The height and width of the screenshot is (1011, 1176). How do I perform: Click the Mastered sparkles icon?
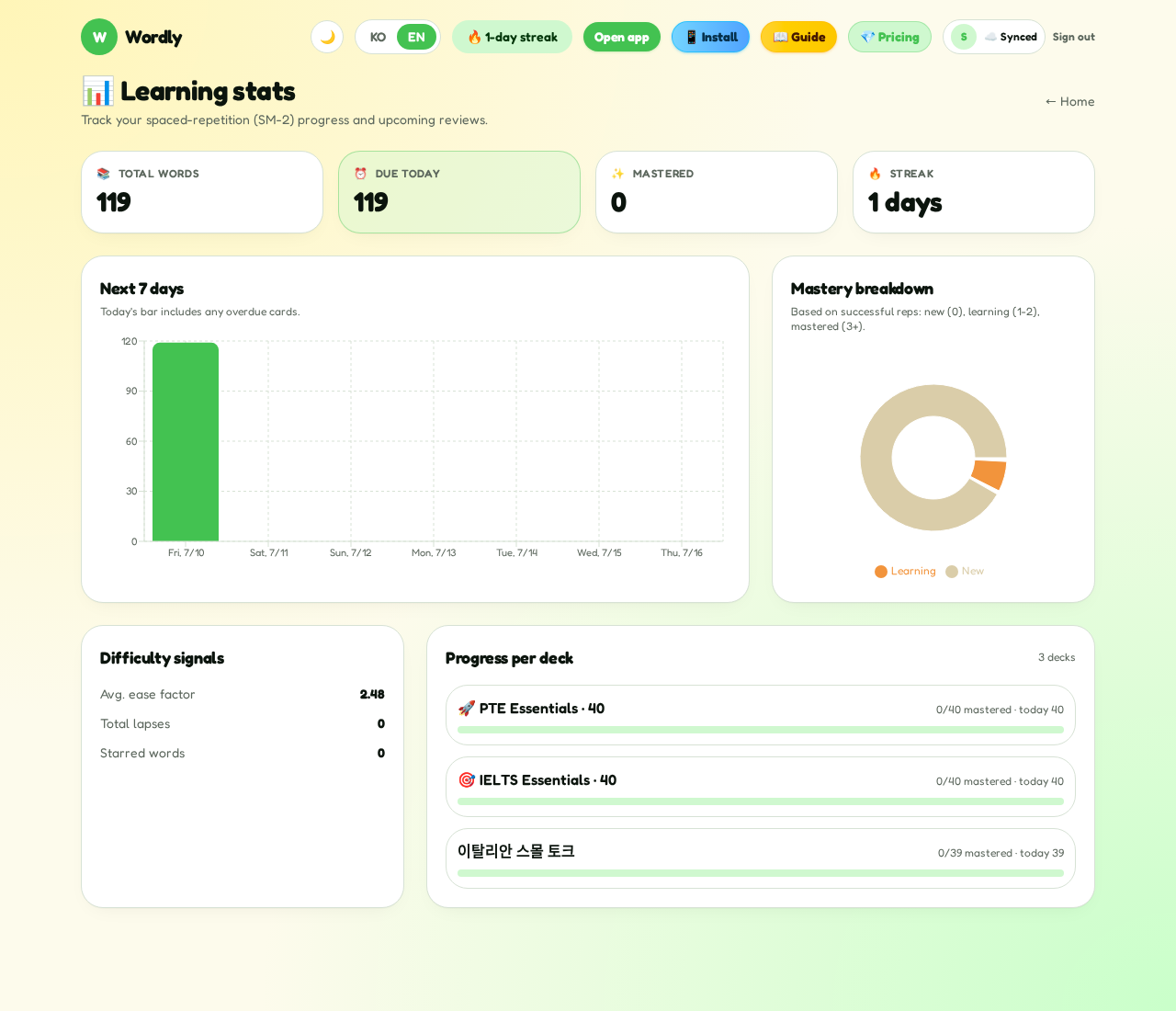coord(617,174)
